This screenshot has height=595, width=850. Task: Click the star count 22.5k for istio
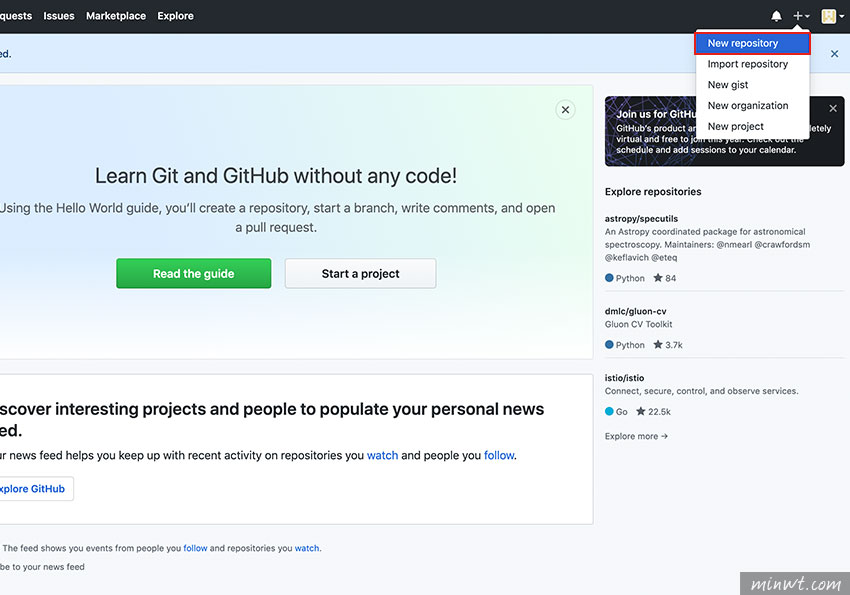(x=653, y=412)
